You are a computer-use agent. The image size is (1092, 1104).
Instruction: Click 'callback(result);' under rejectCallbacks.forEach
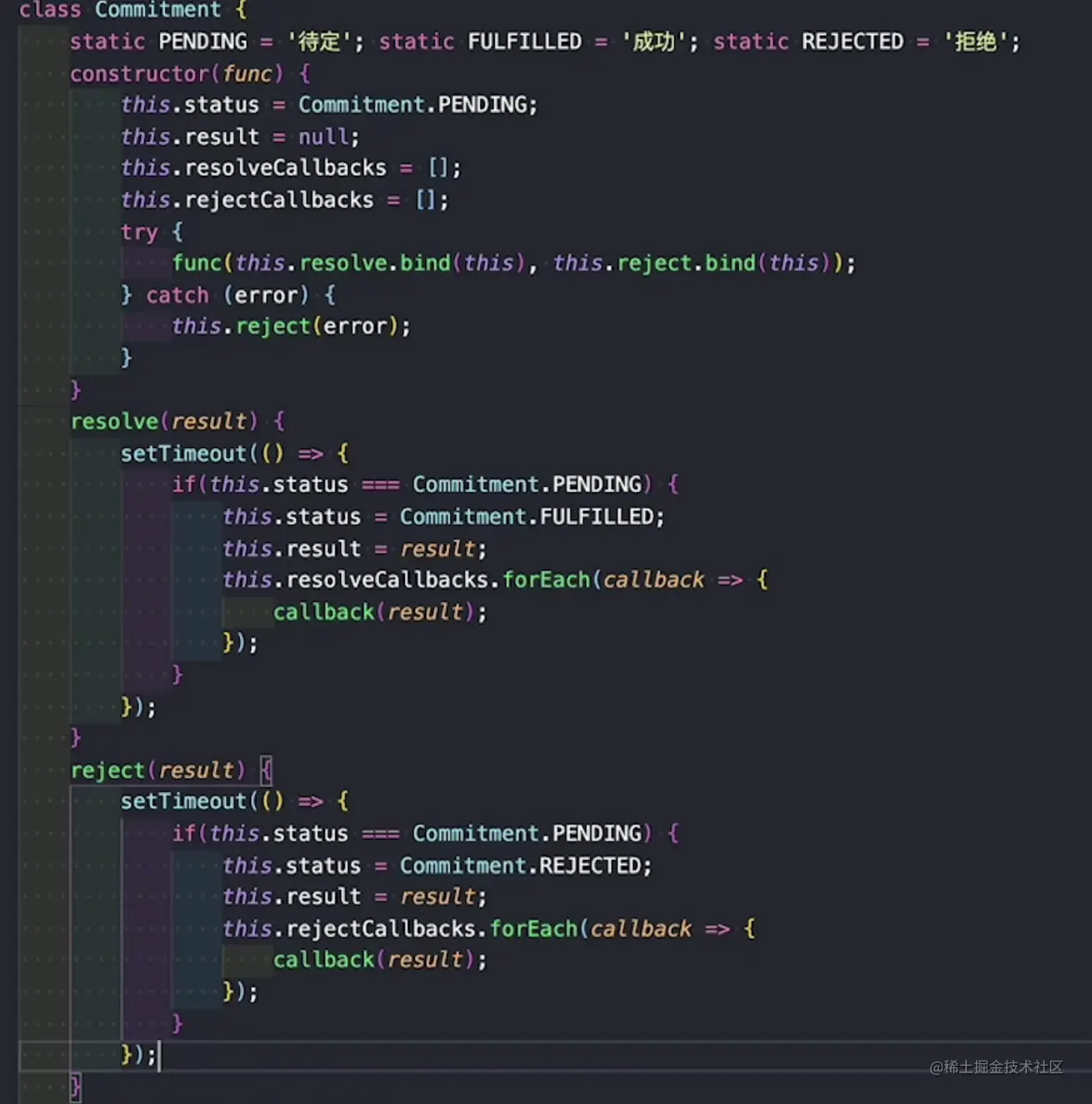[380, 960]
